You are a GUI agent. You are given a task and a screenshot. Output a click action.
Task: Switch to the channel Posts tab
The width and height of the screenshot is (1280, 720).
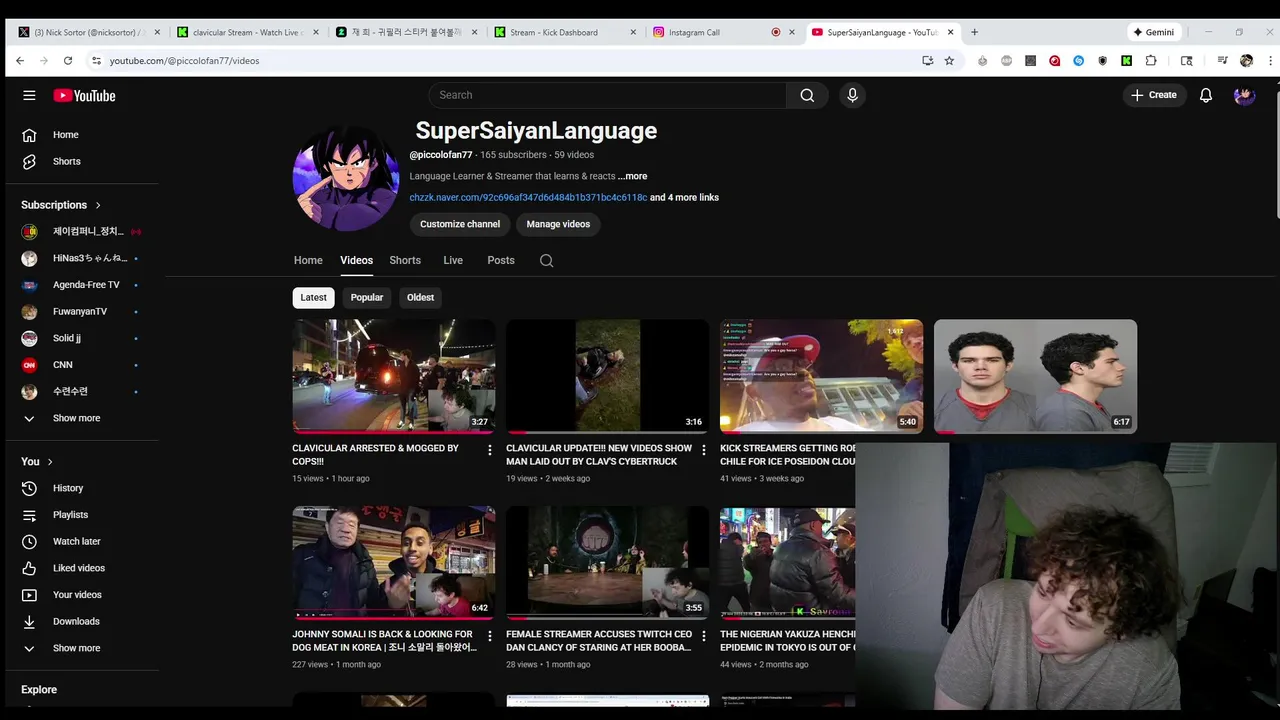(x=501, y=260)
